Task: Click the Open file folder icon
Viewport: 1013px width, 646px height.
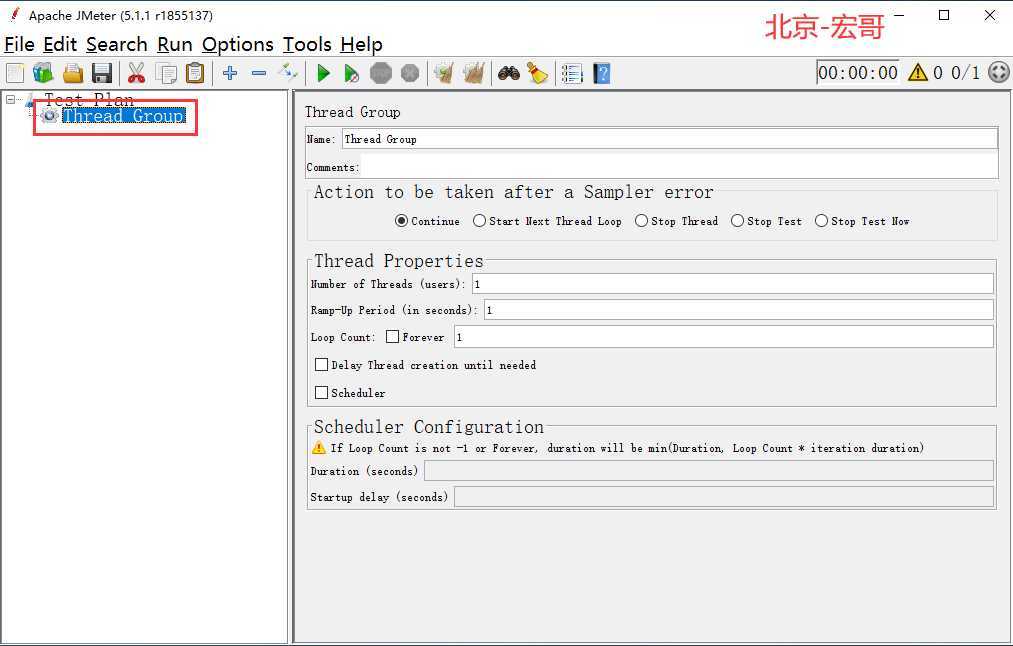Action: pyautogui.click(x=73, y=73)
